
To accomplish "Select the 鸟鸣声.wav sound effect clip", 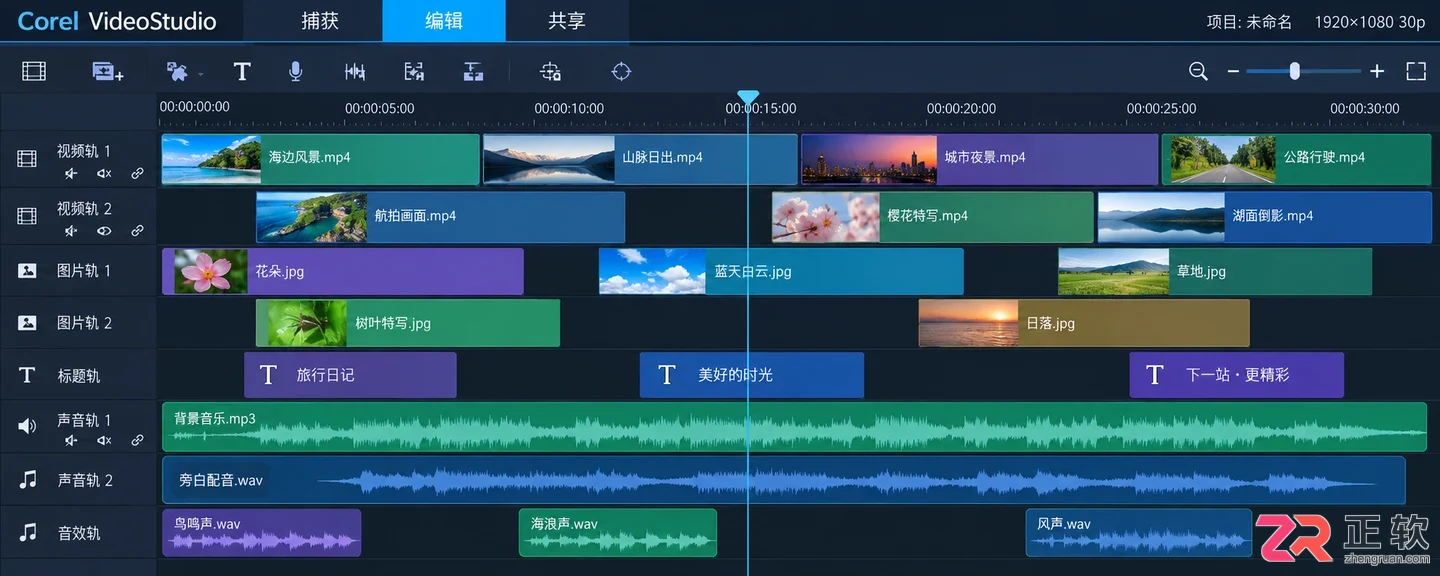I will (x=262, y=533).
